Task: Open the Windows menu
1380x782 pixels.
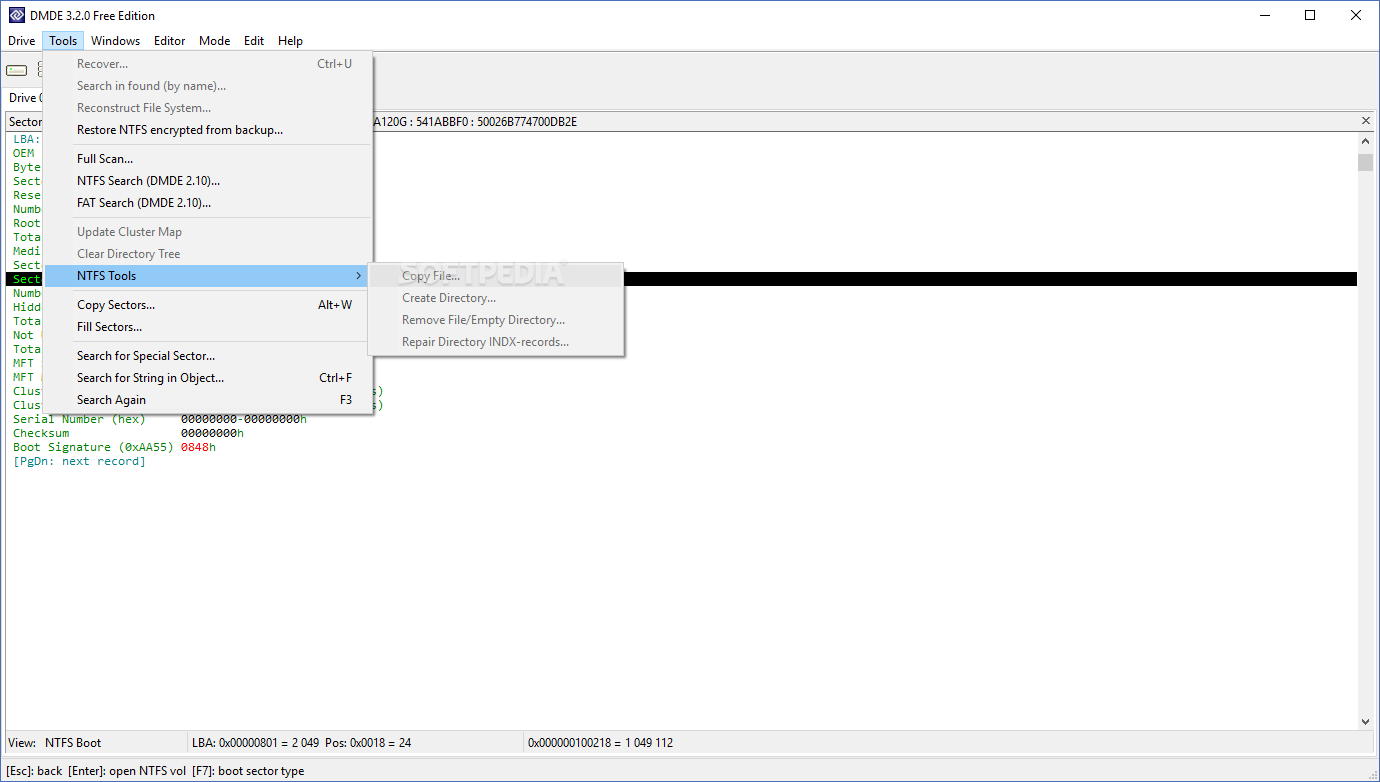Action: tap(115, 41)
